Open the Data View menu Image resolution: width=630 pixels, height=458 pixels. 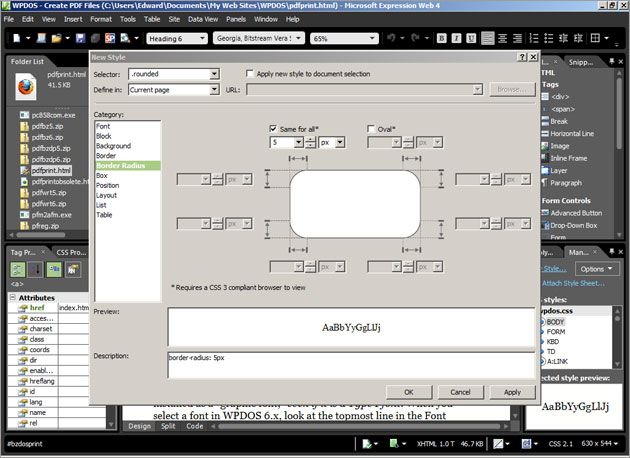[x=203, y=19]
